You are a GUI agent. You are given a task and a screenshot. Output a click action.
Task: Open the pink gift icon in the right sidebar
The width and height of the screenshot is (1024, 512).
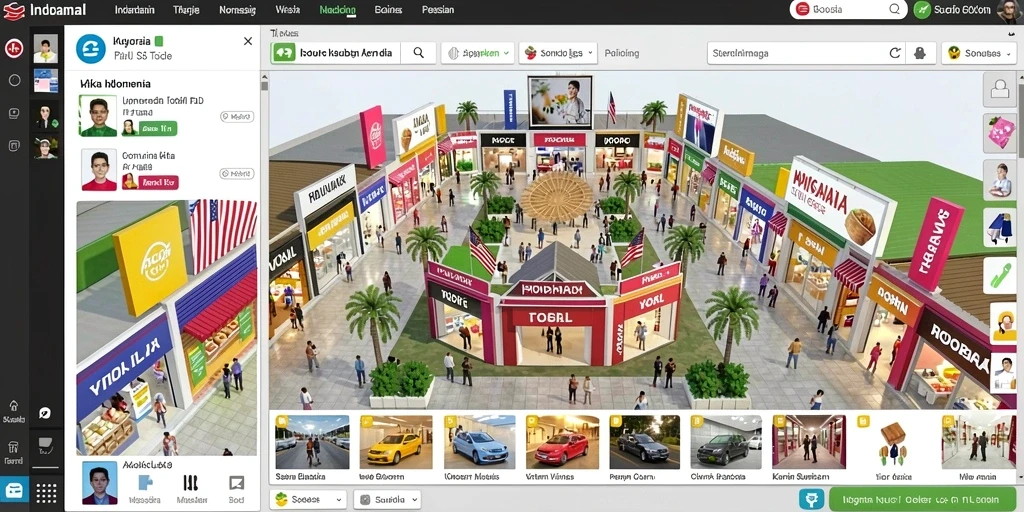[x=1000, y=133]
